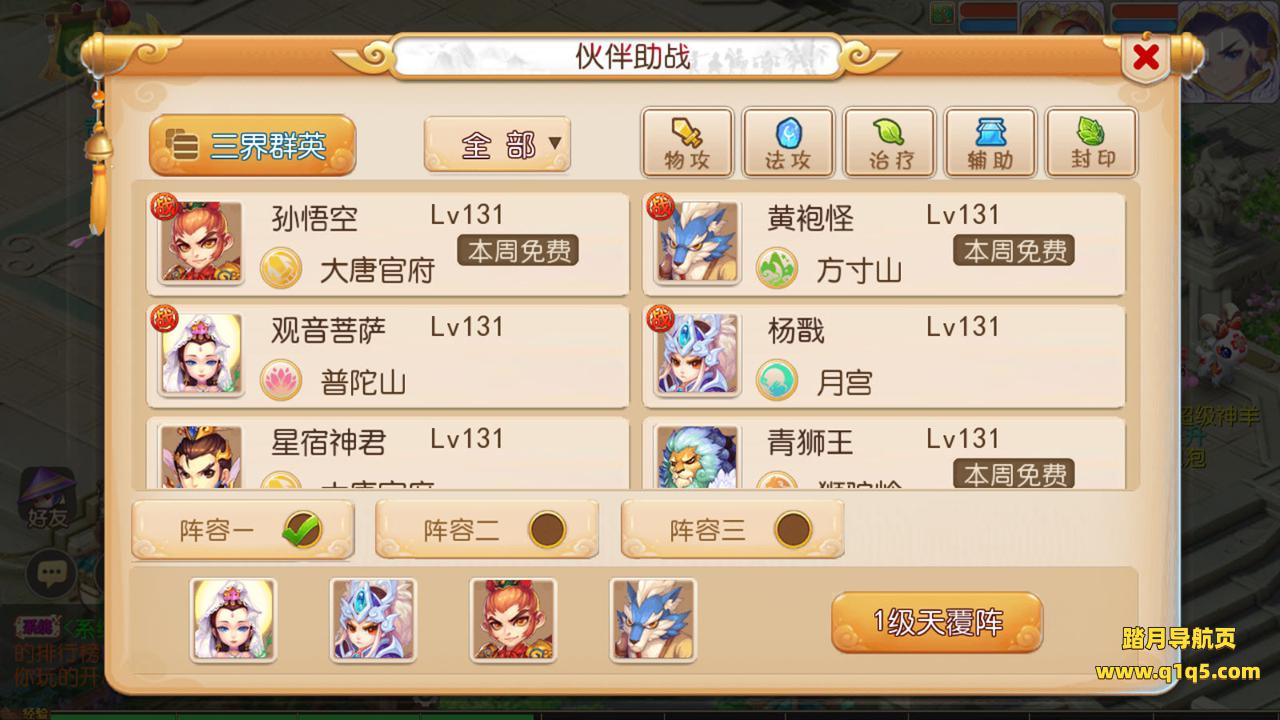1280x720 pixels.
Task: Enable lineup 阵容二 radio circle
Action: coord(547,529)
